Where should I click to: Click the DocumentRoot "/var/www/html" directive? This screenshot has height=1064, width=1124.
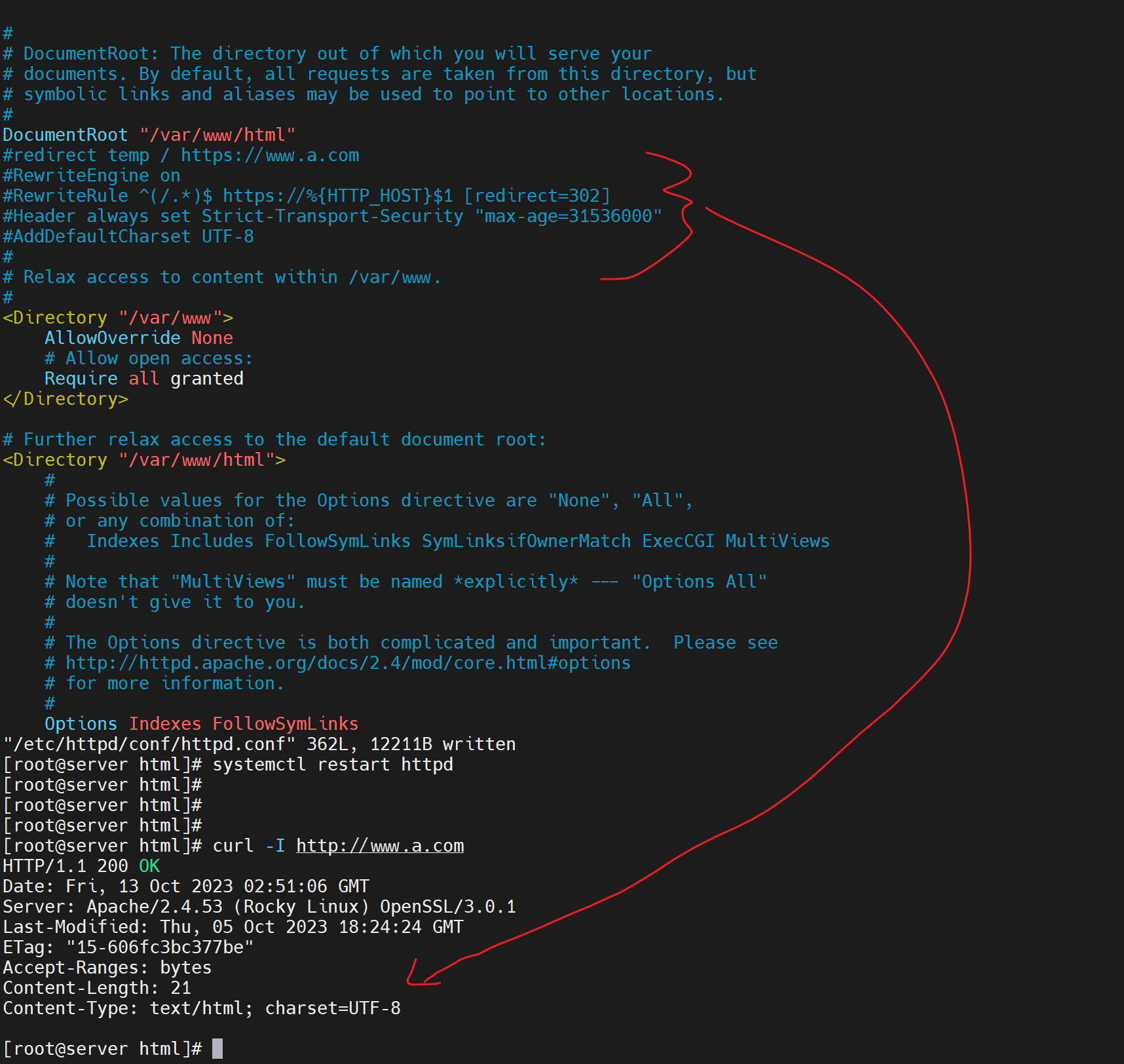149,135
